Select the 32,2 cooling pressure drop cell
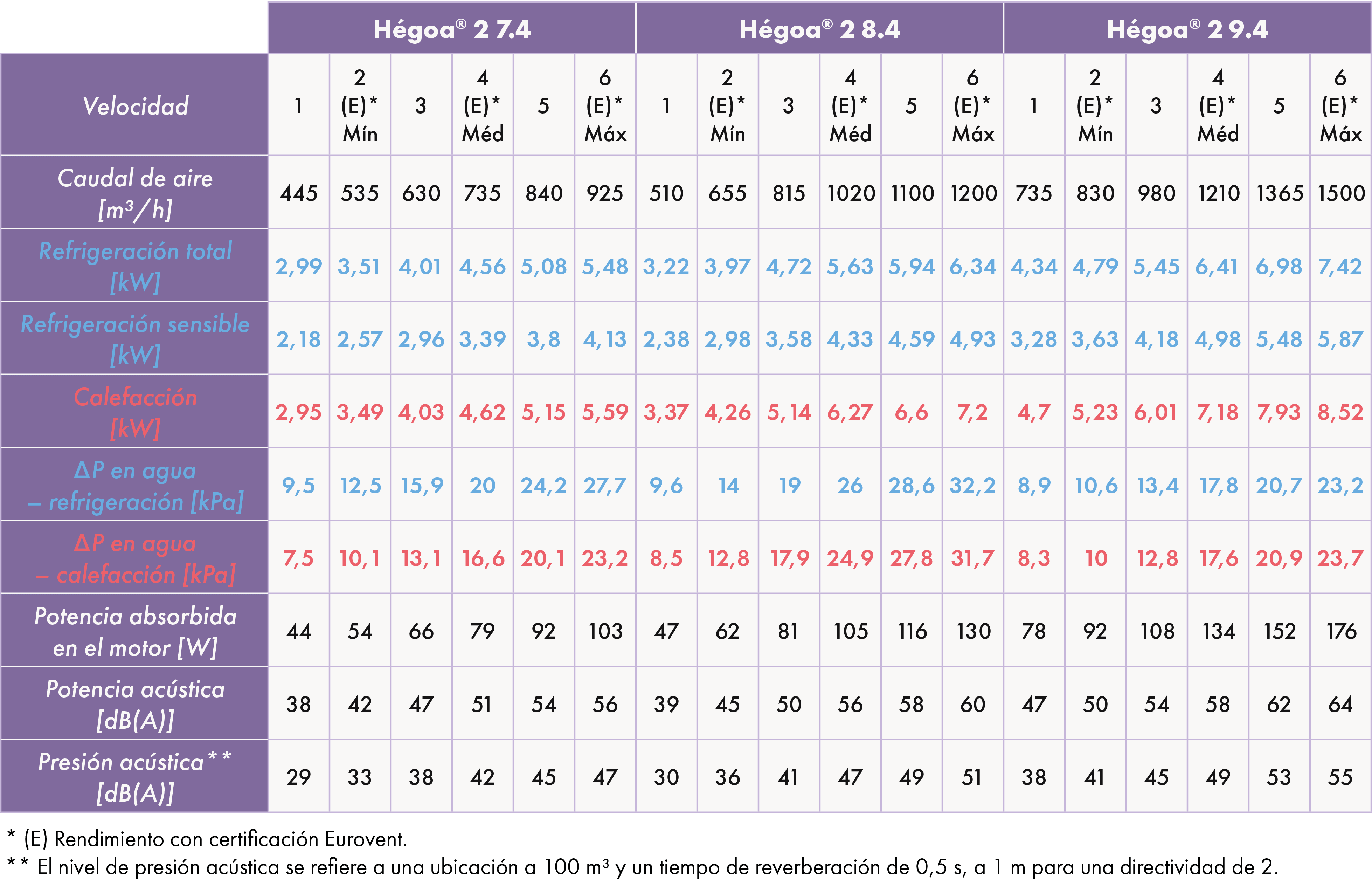Screen dimensions: 1372x886 coord(972,486)
